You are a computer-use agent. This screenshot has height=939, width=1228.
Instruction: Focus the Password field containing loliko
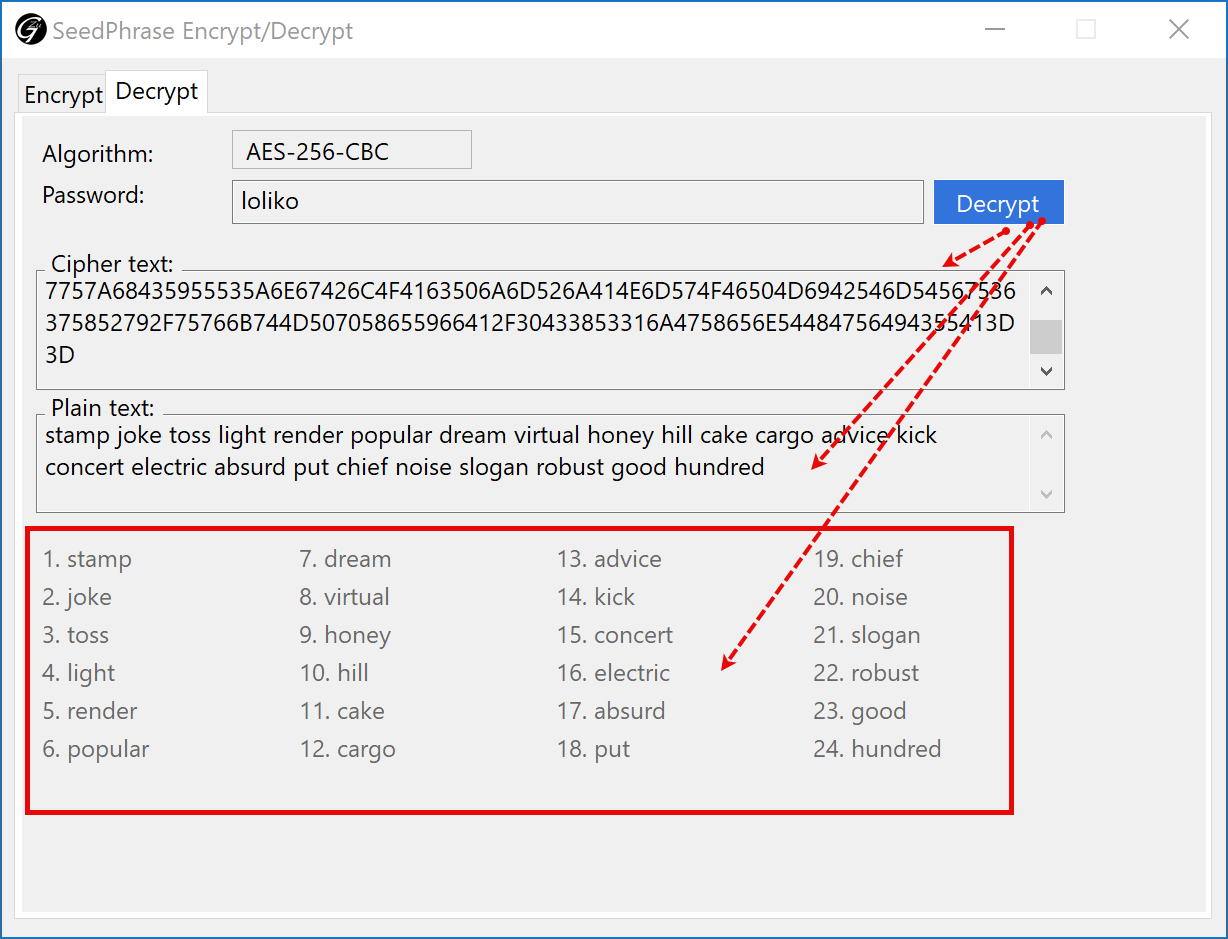point(577,202)
